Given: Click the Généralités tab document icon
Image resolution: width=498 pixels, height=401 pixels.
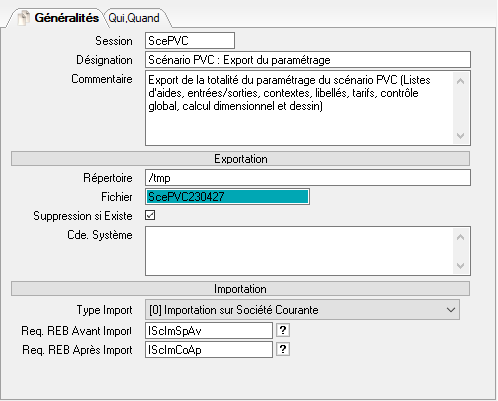Looking at the screenshot, I should (x=24, y=18).
